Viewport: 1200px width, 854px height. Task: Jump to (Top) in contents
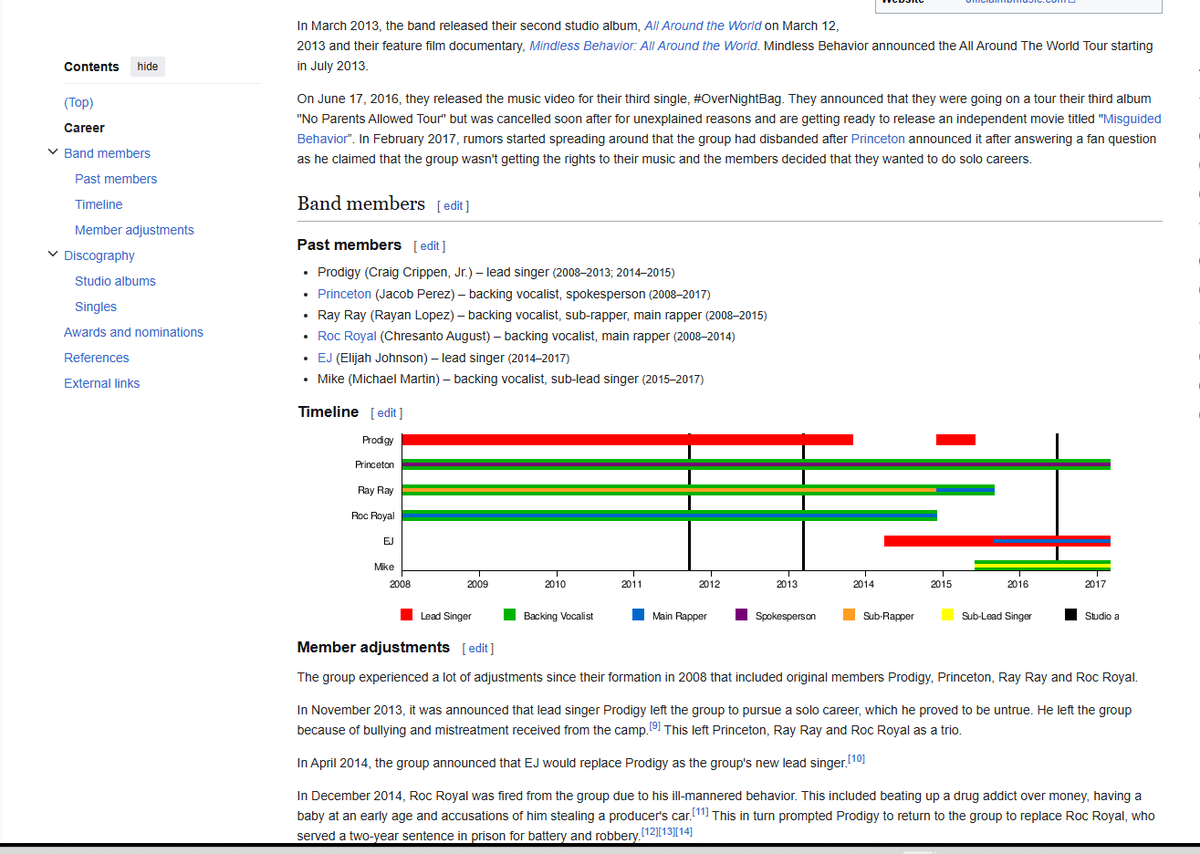78,102
